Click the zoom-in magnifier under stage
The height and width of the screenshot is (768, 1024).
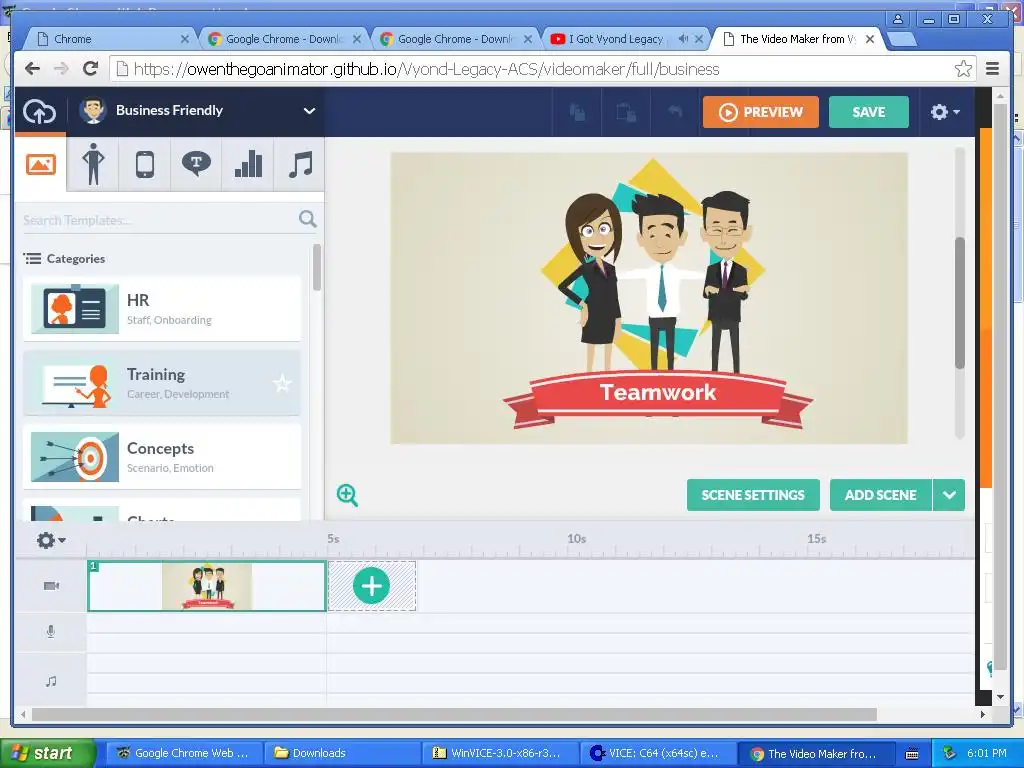point(347,495)
